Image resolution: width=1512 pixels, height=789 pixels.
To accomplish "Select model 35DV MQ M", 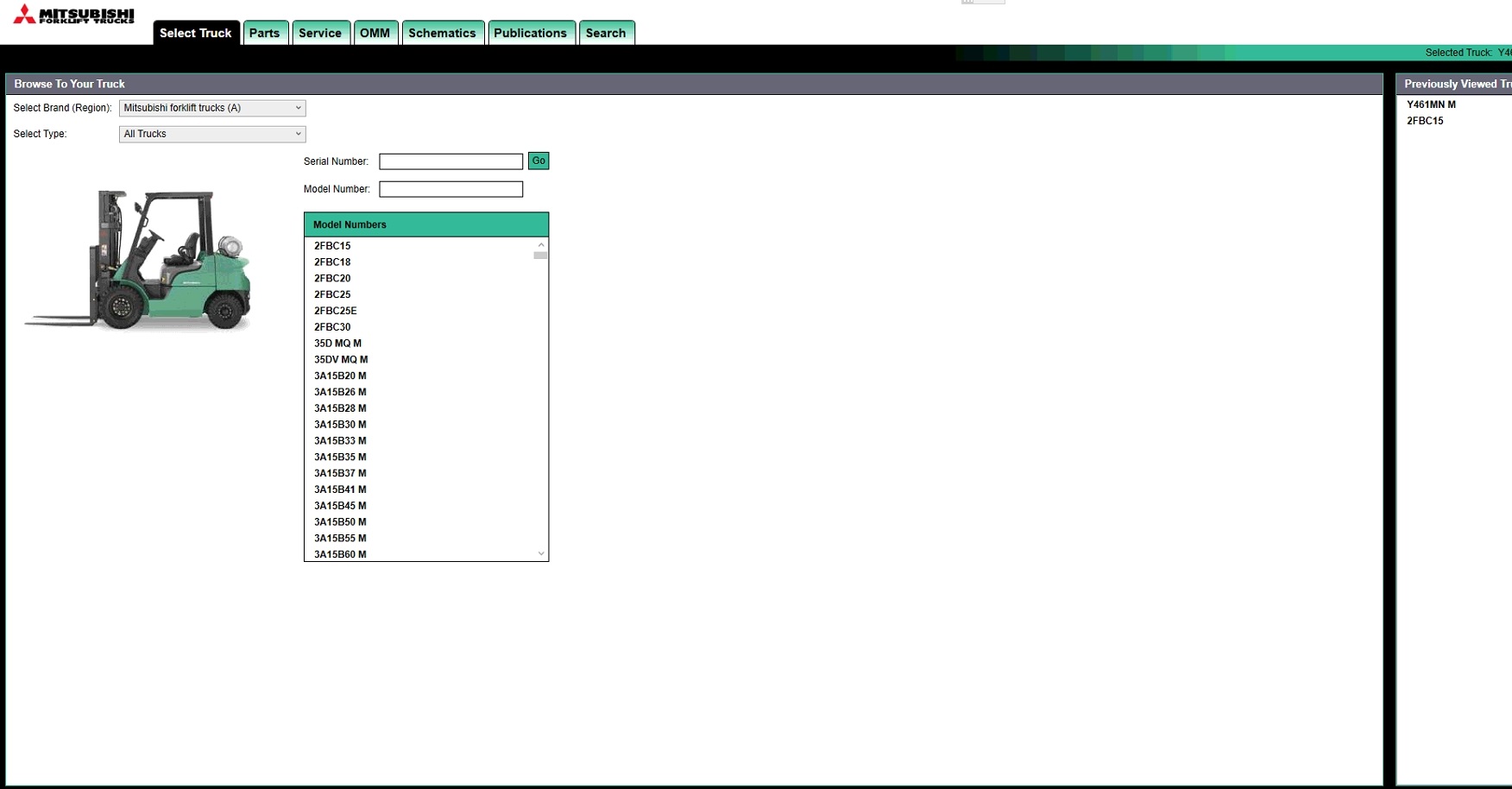I will [341, 360].
